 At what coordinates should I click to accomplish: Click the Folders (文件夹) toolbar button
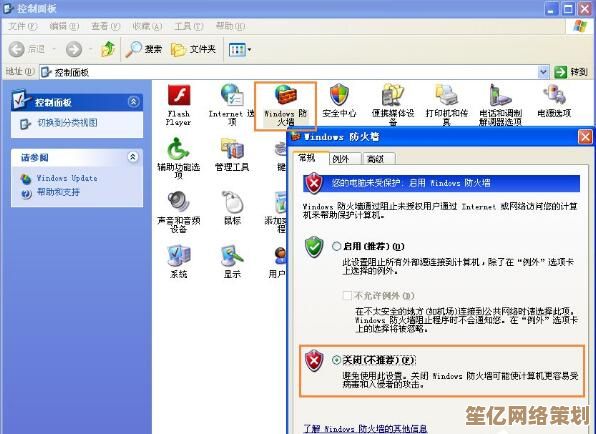tap(193, 49)
